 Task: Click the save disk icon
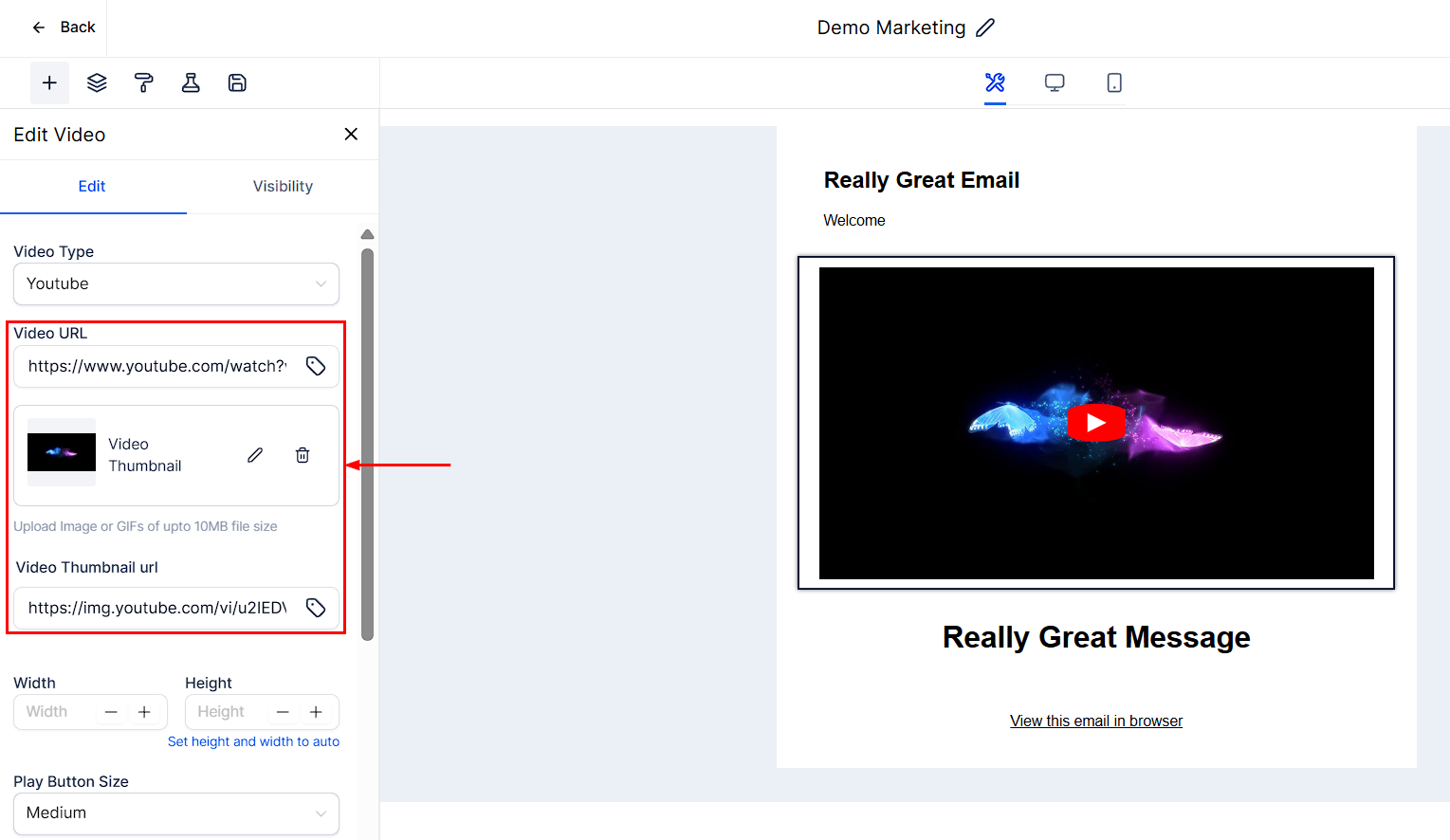[237, 83]
